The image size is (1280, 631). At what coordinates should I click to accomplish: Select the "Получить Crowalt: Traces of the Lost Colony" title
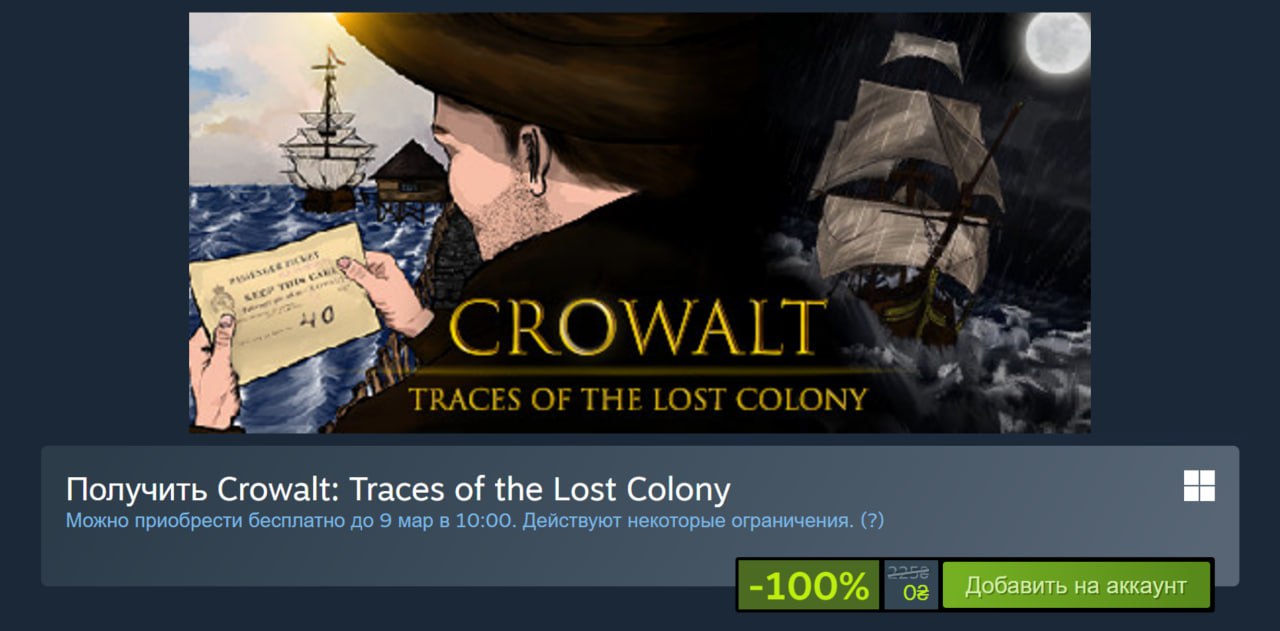tap(398, 490)
